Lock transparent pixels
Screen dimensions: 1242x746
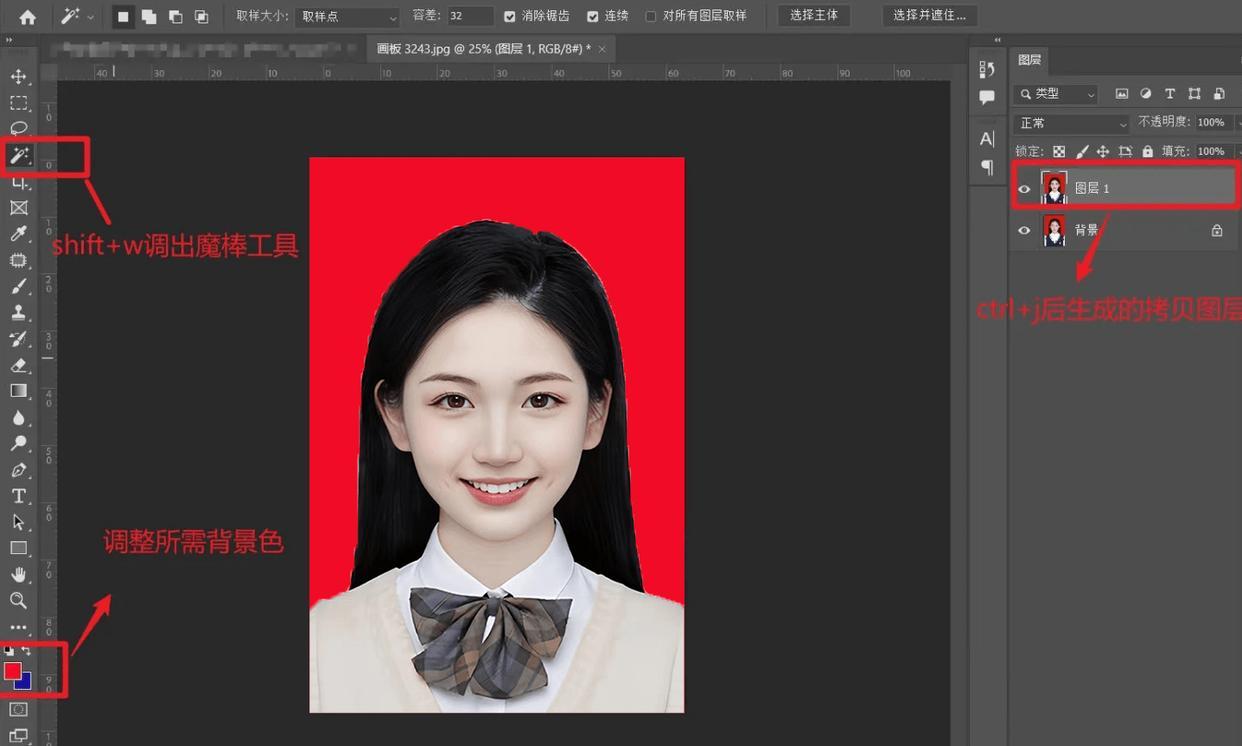click(1059, 151)
